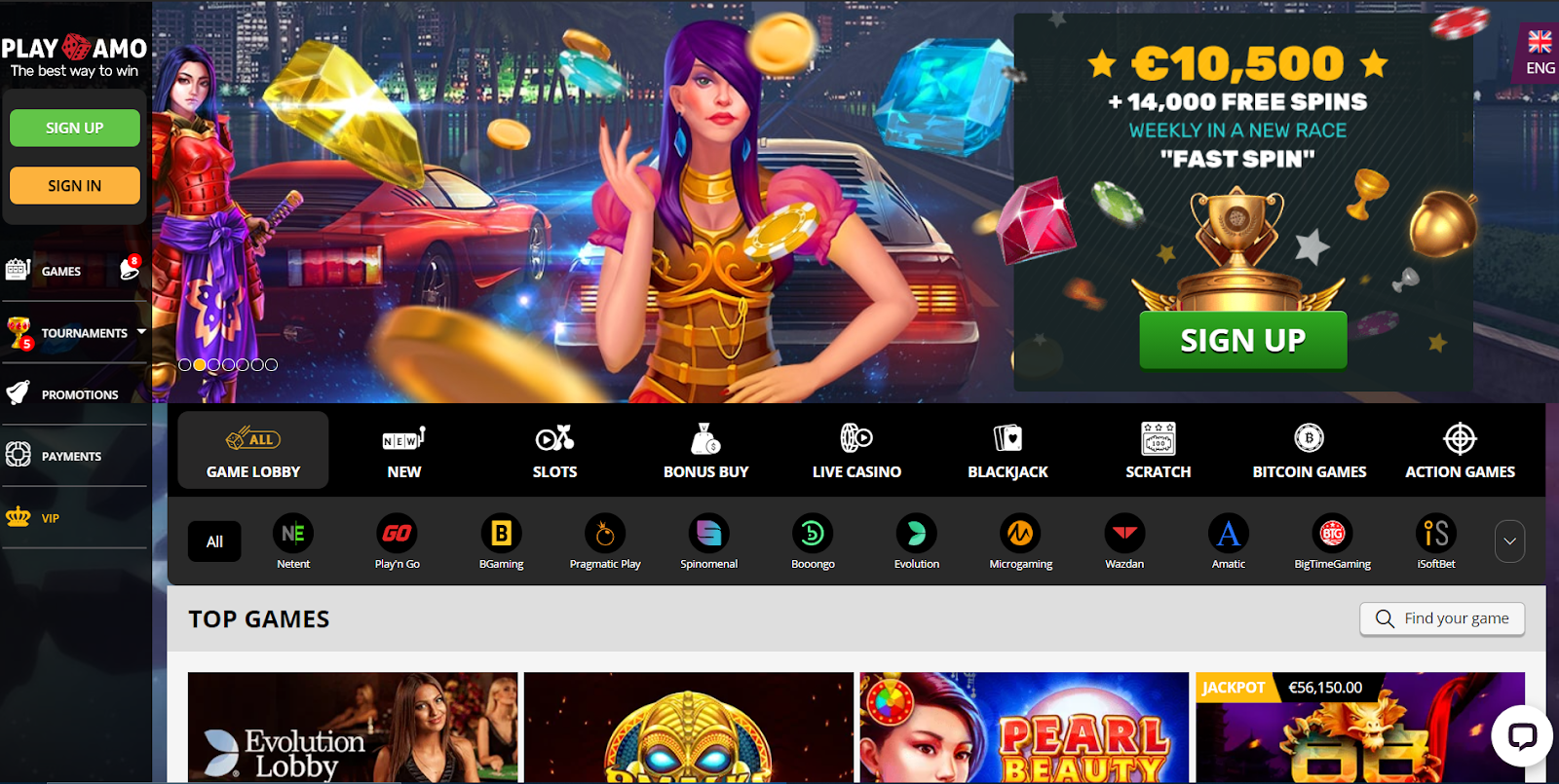Switch to the Bitcoin Games tab

[1310, 450]
